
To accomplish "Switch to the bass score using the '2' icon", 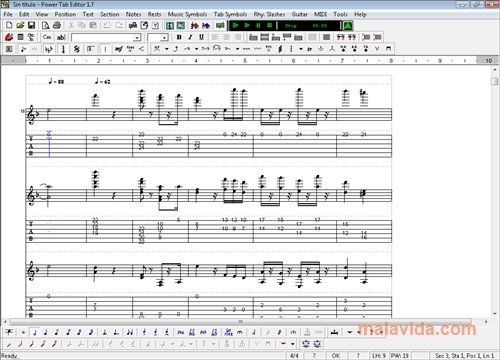I will (x=181, y=25).
